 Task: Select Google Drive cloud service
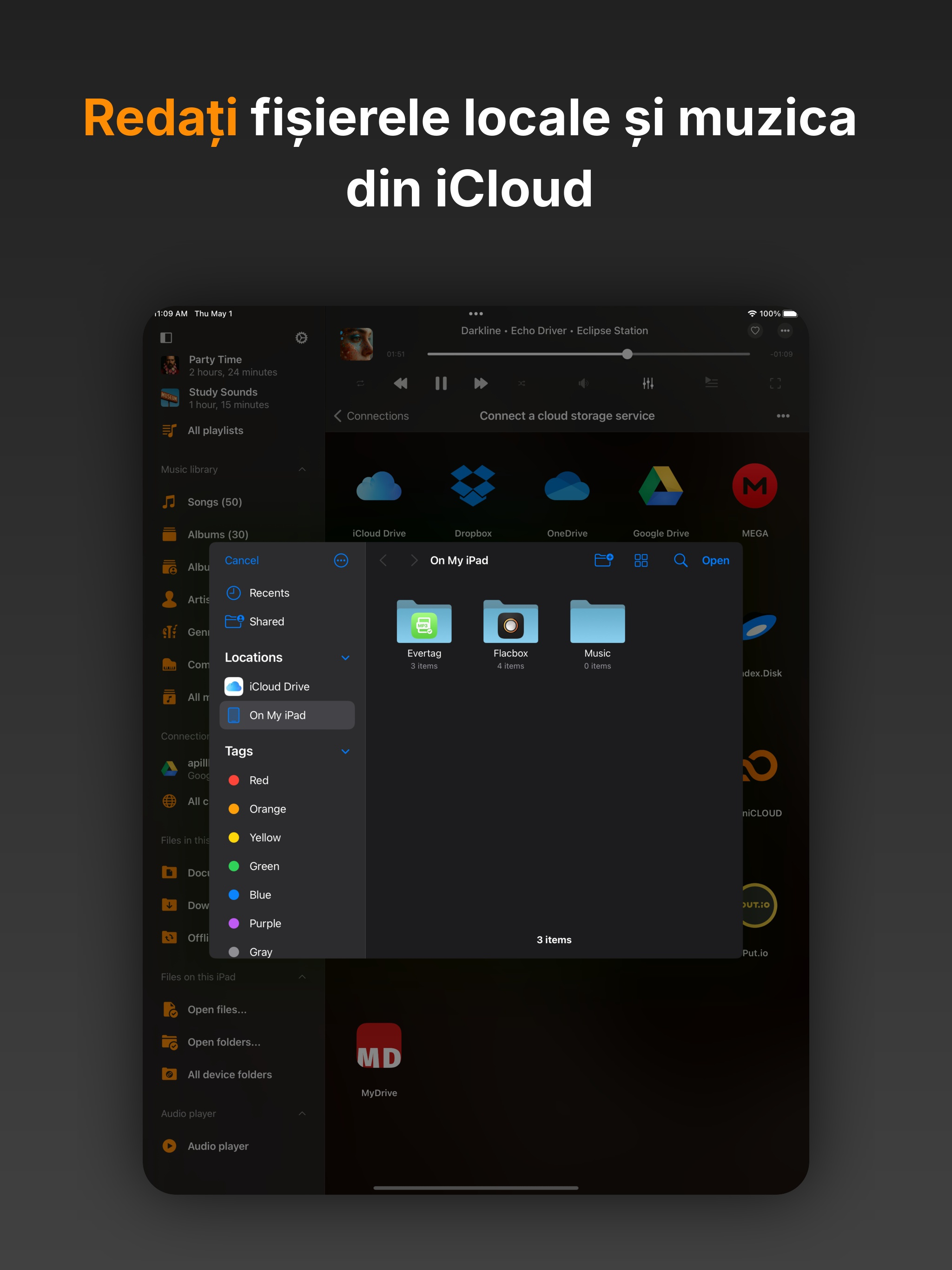coord(661,501)
